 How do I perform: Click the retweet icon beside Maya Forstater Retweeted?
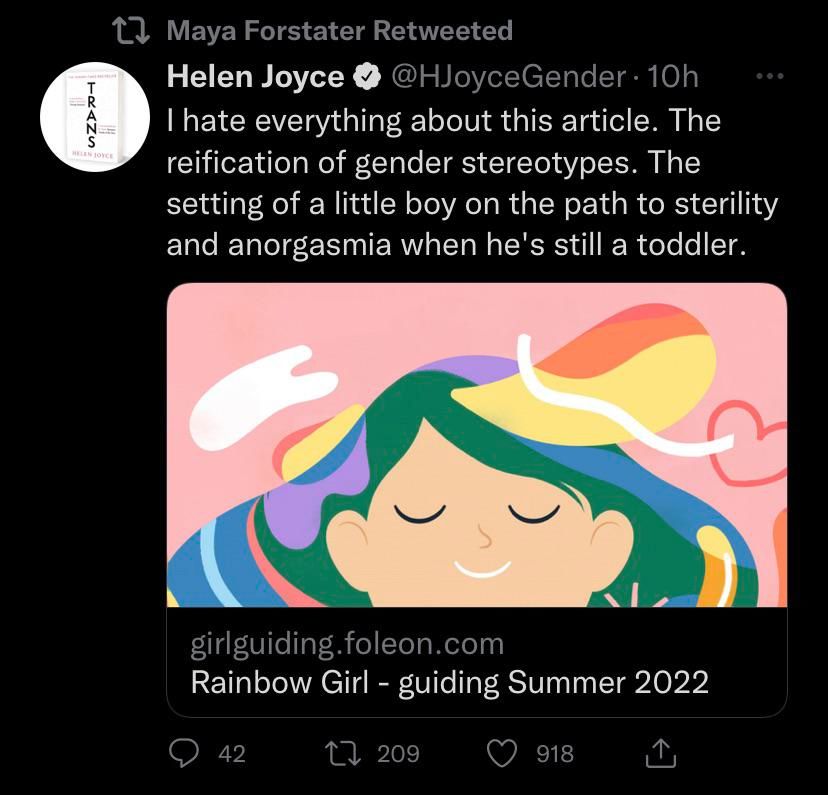[x=131, y=31]
